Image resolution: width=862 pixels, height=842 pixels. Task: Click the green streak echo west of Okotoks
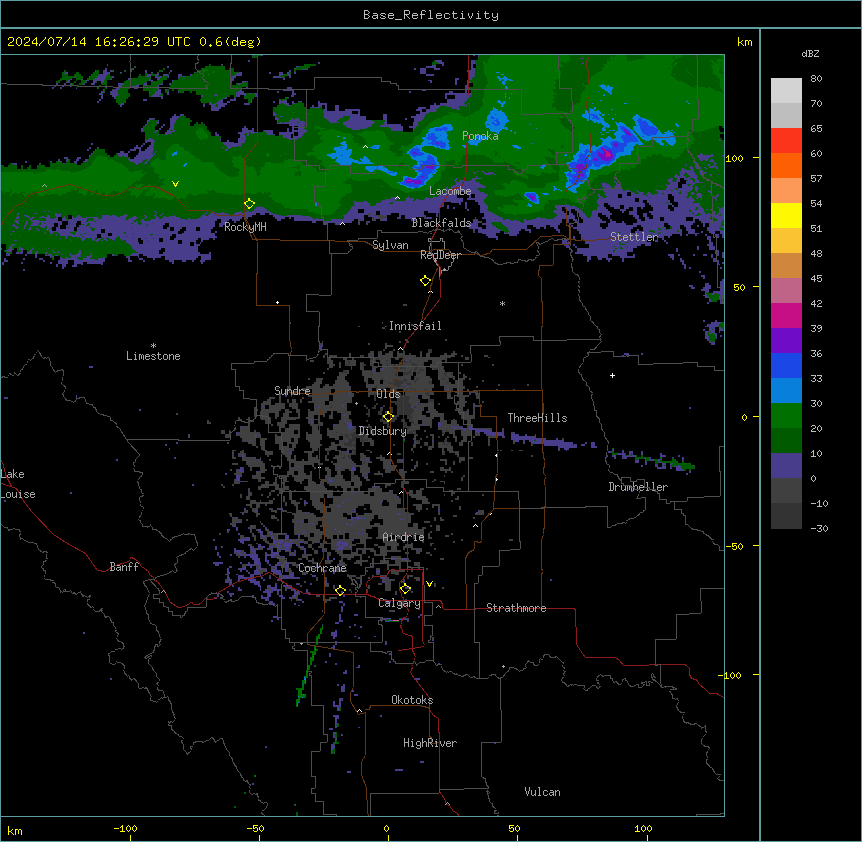click(x=308, y=668)
